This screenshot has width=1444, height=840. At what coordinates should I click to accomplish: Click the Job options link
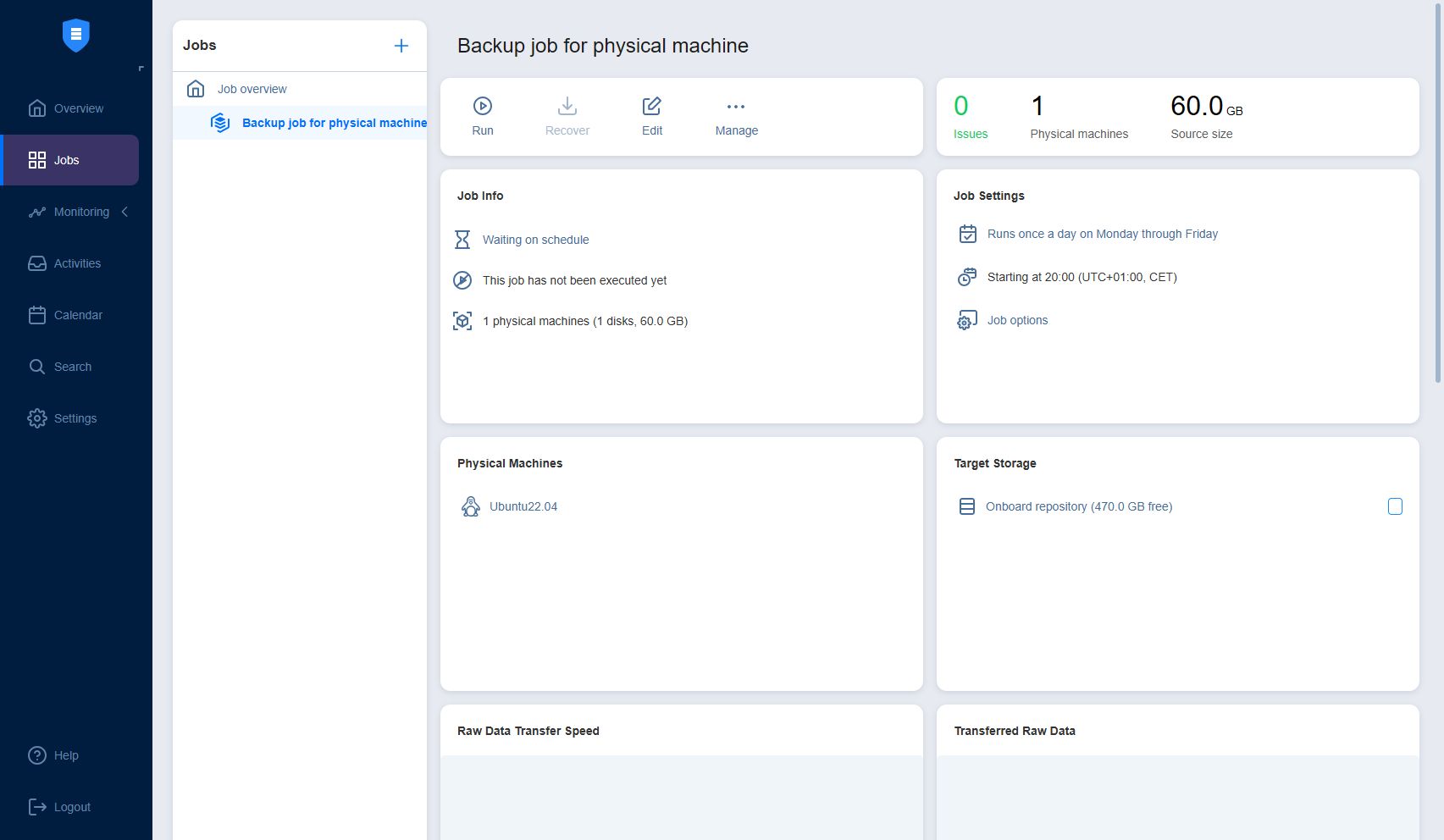pyautogui.click(x=1017, y=320)
